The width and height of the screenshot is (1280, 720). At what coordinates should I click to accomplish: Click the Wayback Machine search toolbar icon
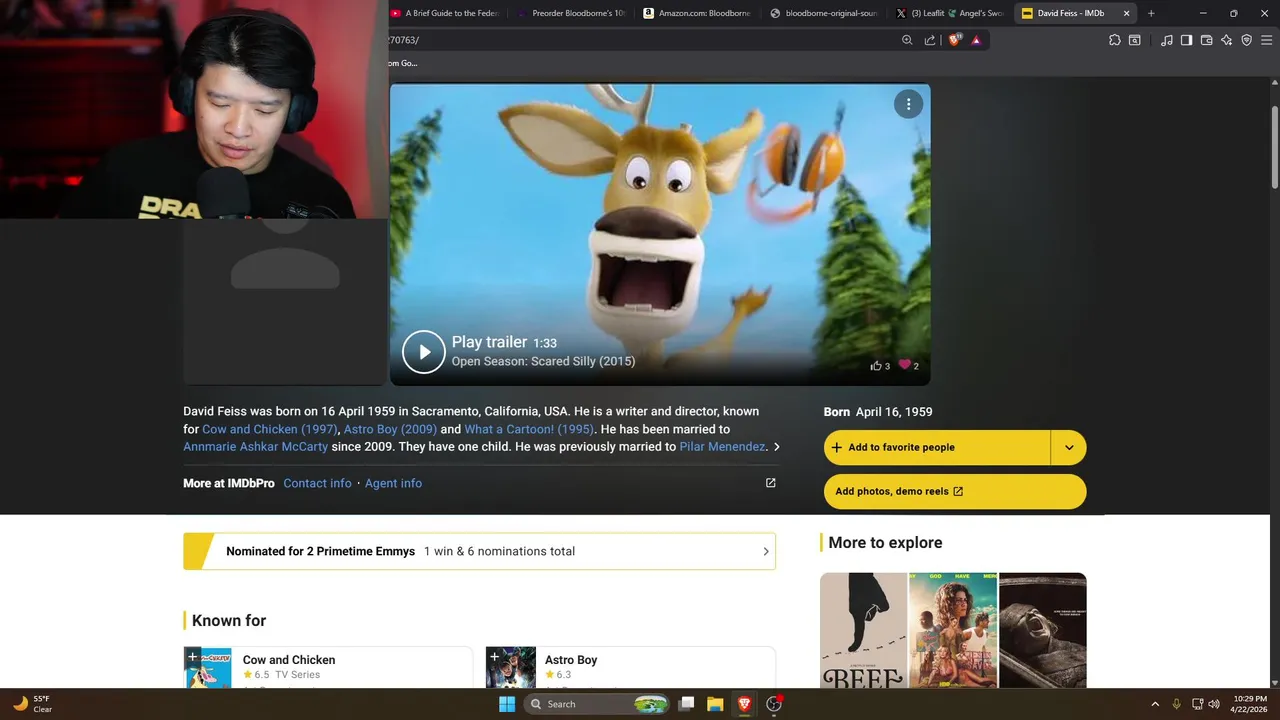tap(1135, 40)
